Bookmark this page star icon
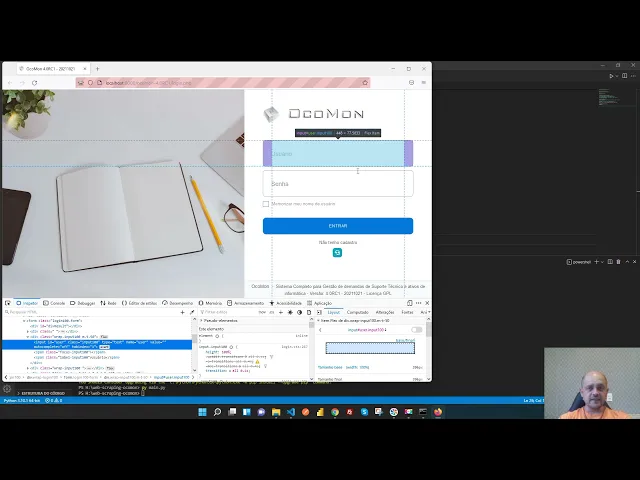 click(365, 83)
